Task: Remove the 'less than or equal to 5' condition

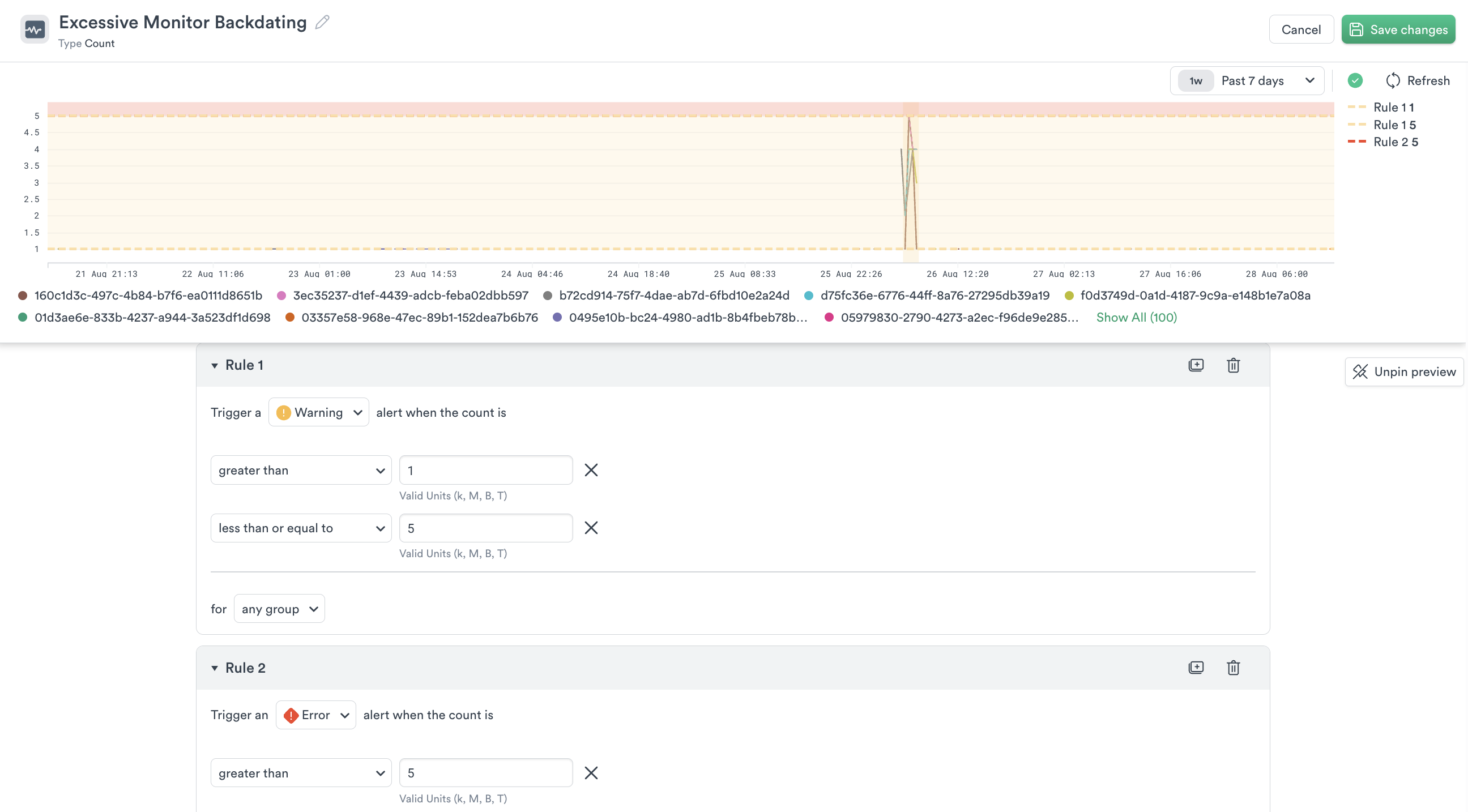Action: (x=591, y=528)
